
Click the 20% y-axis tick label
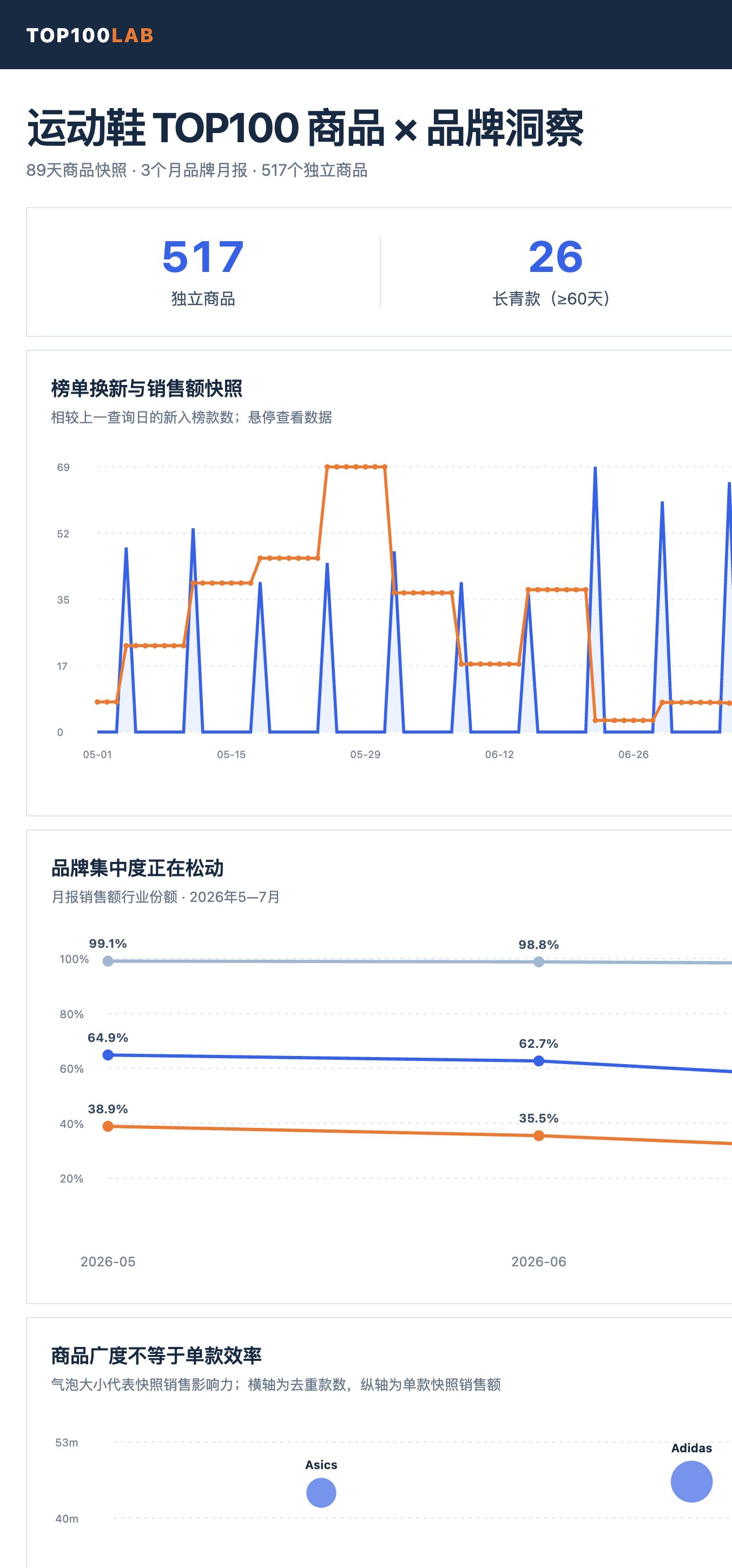pos(71,1179)
